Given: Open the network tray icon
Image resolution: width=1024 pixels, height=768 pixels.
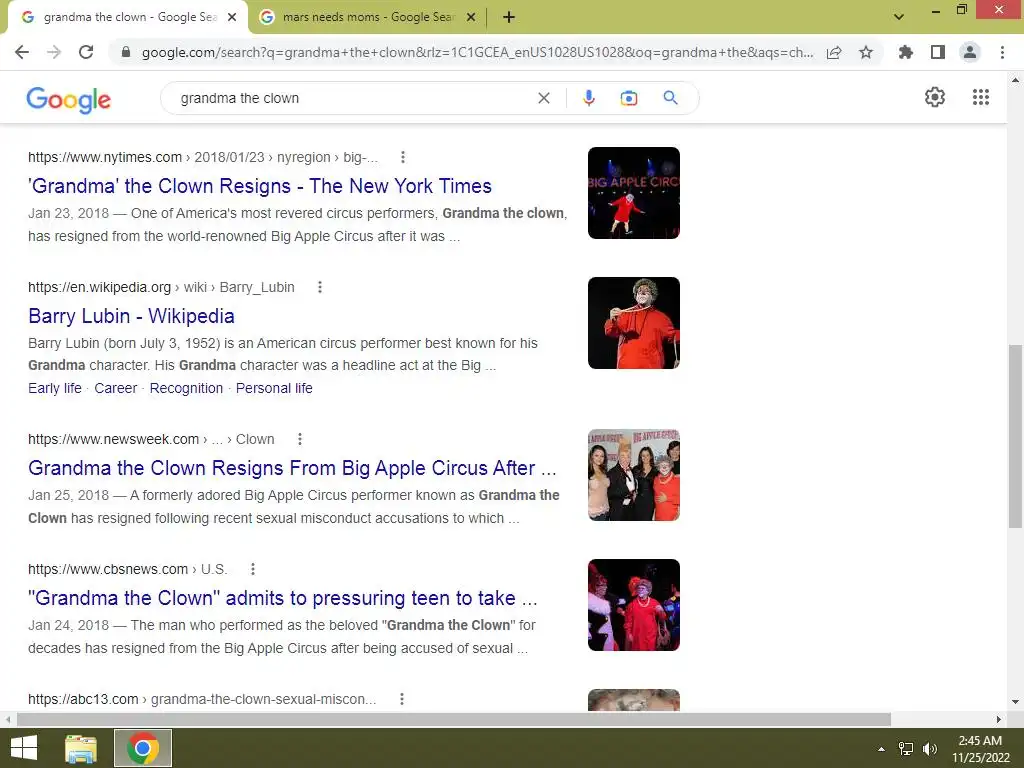Looking at the screenshot, I should coord(906,749).
